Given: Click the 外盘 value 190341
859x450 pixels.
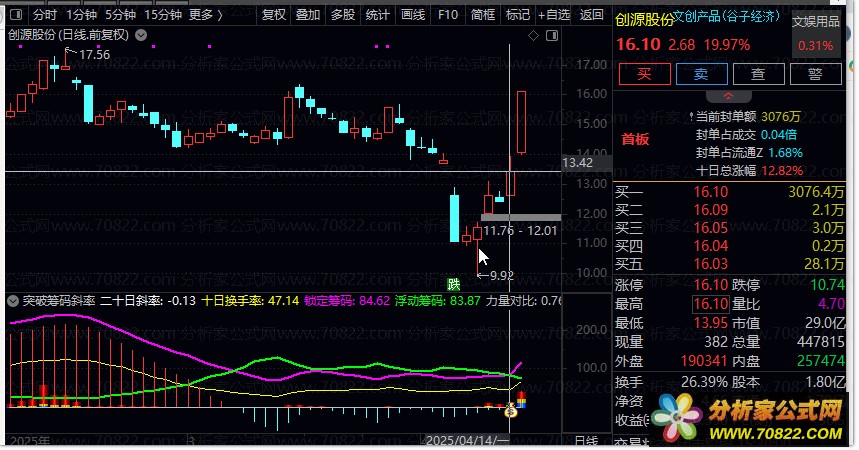Looking at the screenshot, I should (703, 361).
